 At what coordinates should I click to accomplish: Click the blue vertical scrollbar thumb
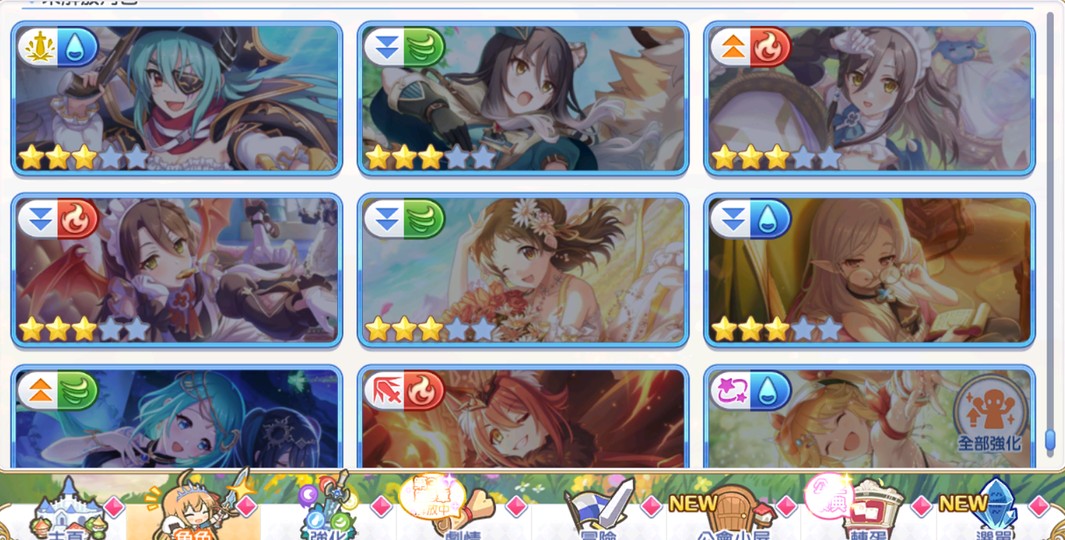(1050, 440)
